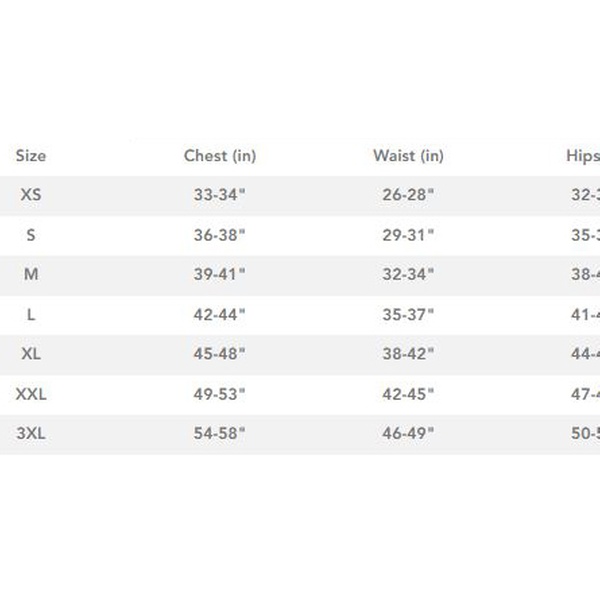Select the M size row label
The image size is (600, 600).
point(31,275)
